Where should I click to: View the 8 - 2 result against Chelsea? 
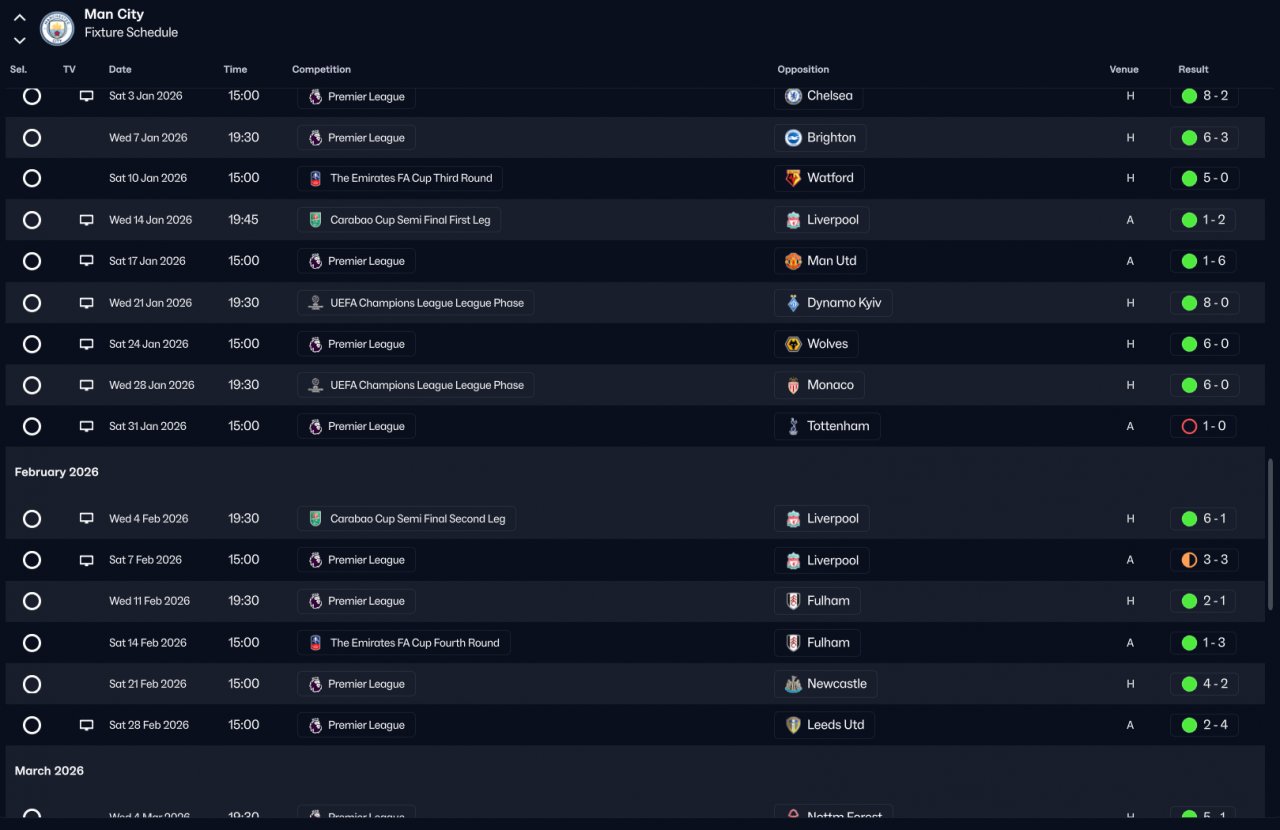1204,96
